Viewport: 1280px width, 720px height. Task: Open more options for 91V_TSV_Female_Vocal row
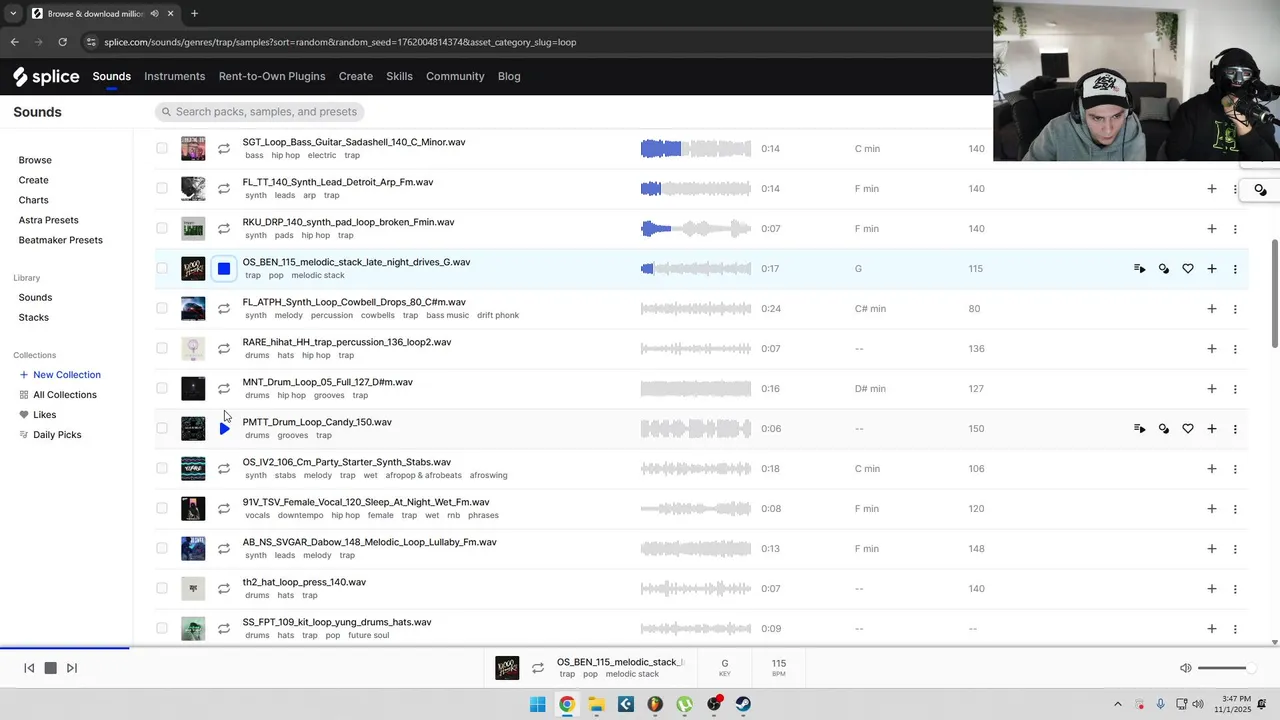point(1235,508)
